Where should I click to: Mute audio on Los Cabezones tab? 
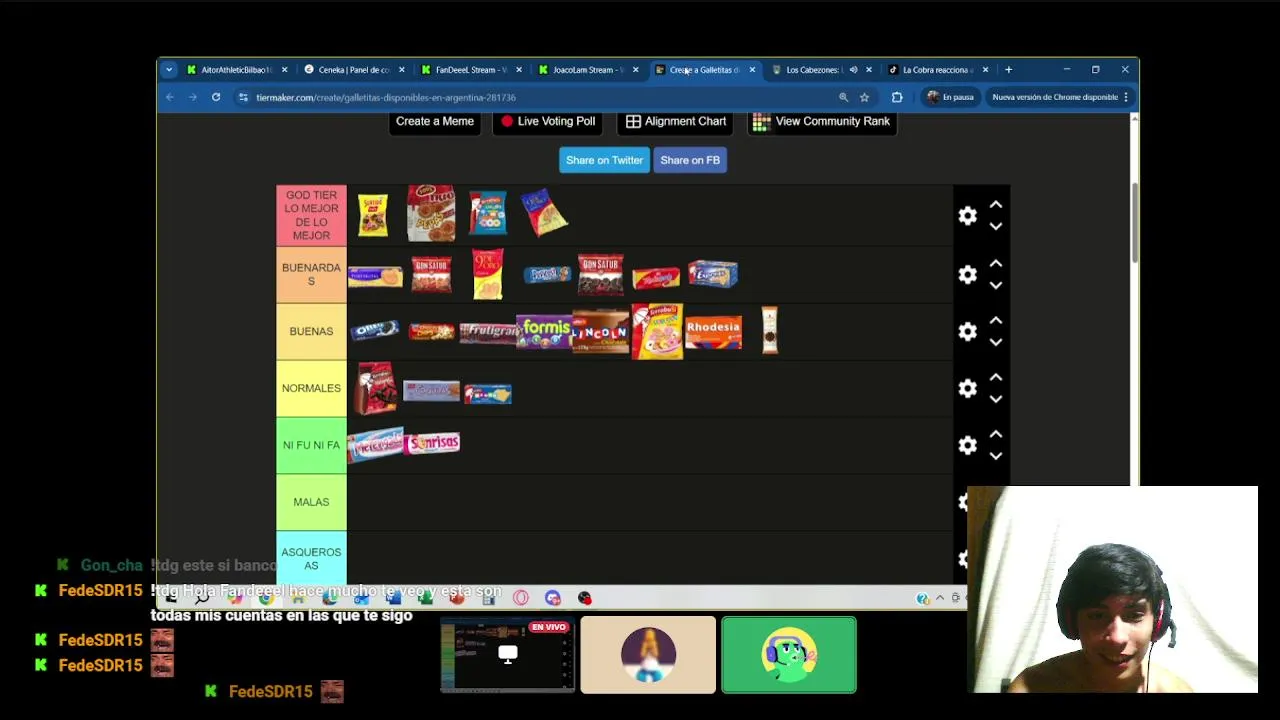(853, 70)
